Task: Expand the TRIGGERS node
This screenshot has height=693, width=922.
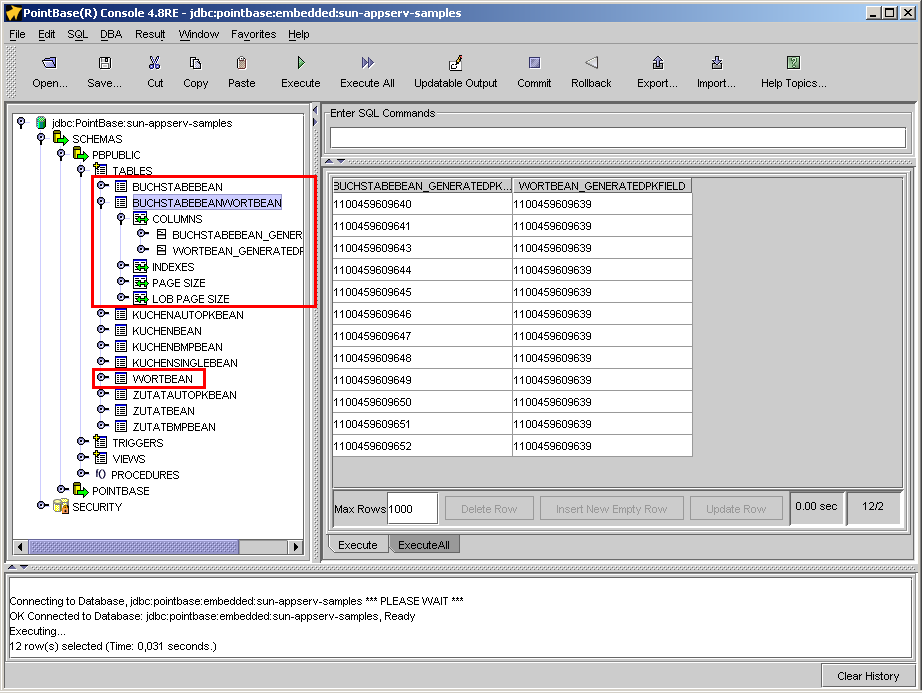Action: click(82, 441)
